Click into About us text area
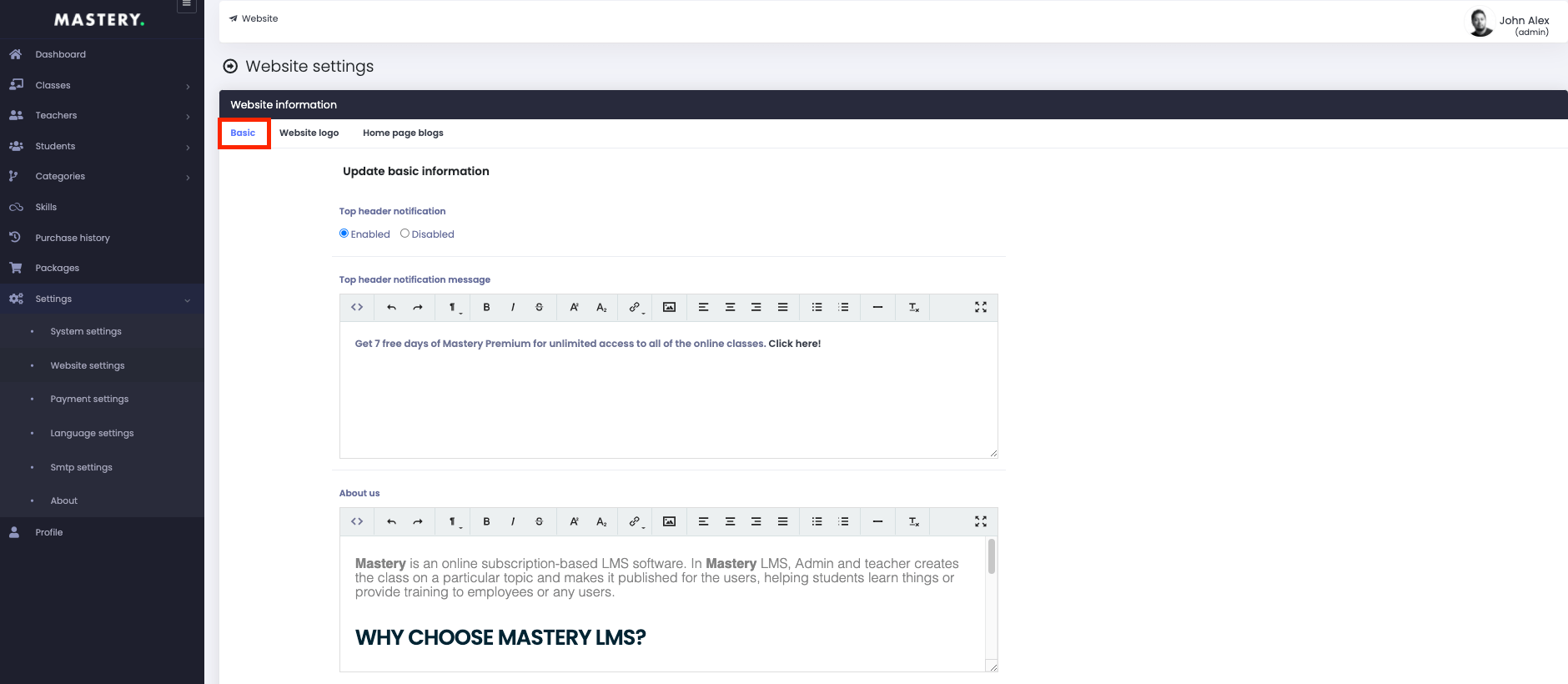Screen dimensions: 1568x684 662,604
